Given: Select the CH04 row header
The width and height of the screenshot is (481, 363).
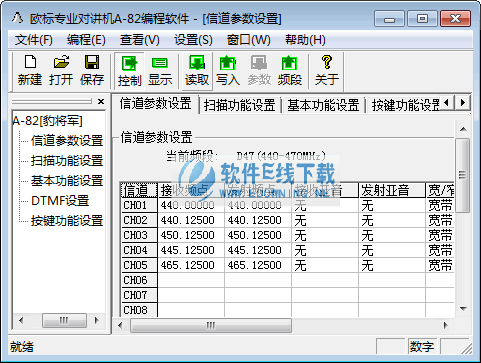Looking at the screenshot, I should (x=139, y=250).
